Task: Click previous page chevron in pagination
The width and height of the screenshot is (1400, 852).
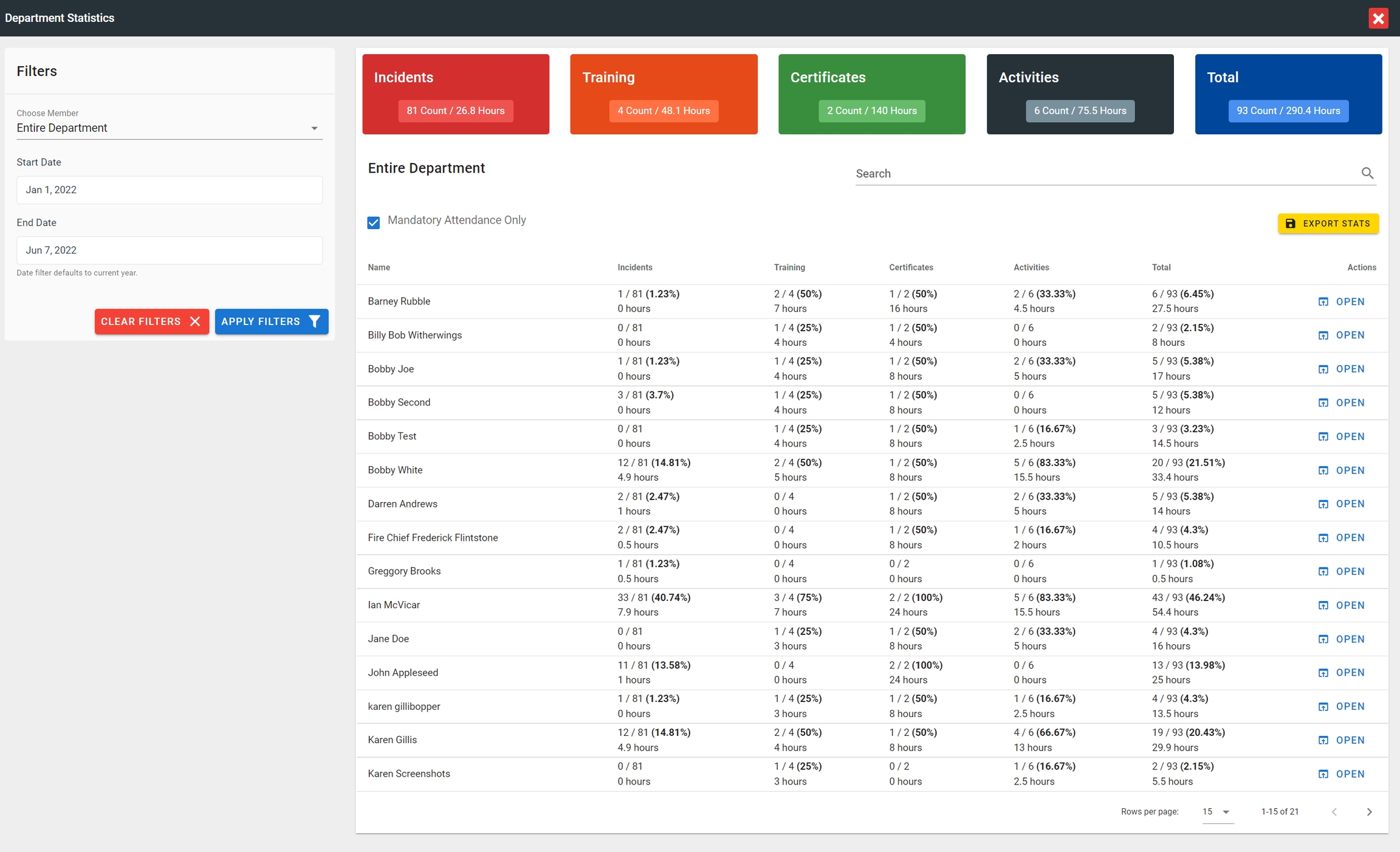Action: tap(1334, 812)
